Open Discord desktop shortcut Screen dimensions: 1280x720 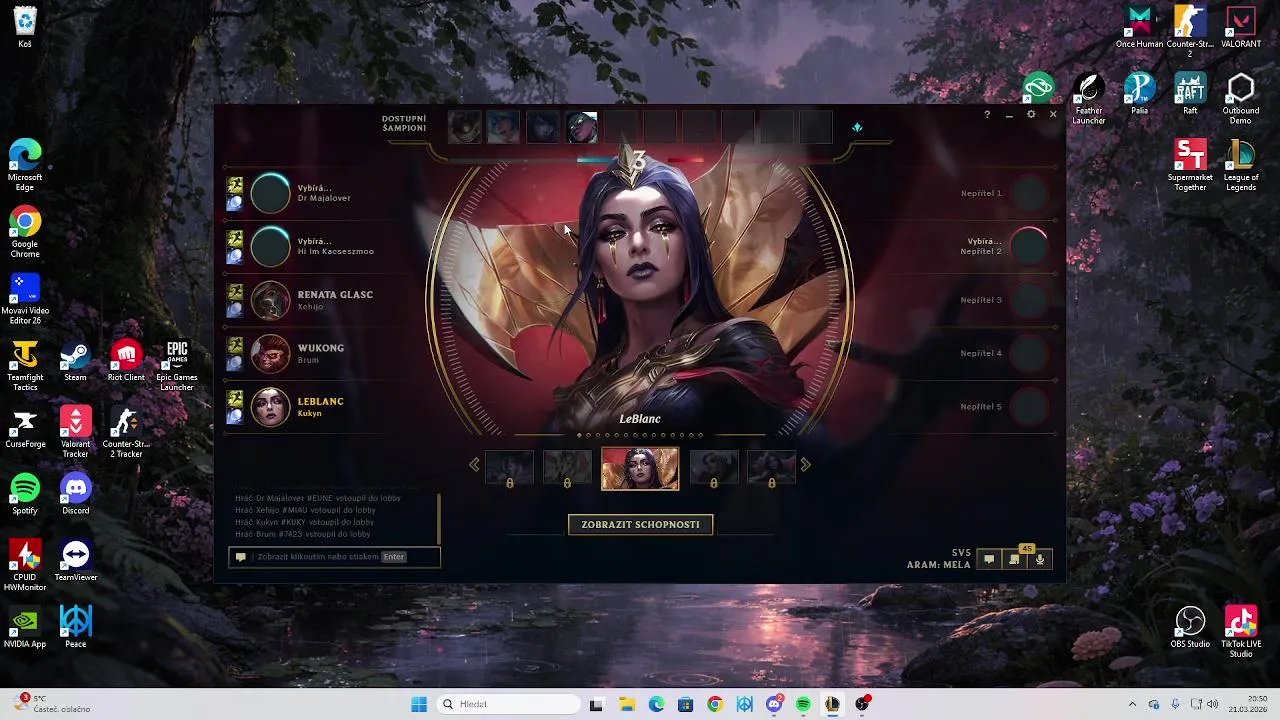tap(75, 494)
